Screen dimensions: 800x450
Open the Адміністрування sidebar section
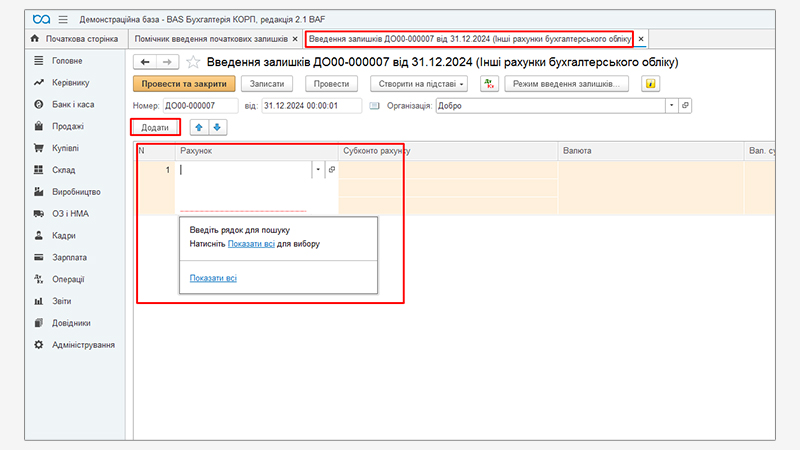point(82,345)
